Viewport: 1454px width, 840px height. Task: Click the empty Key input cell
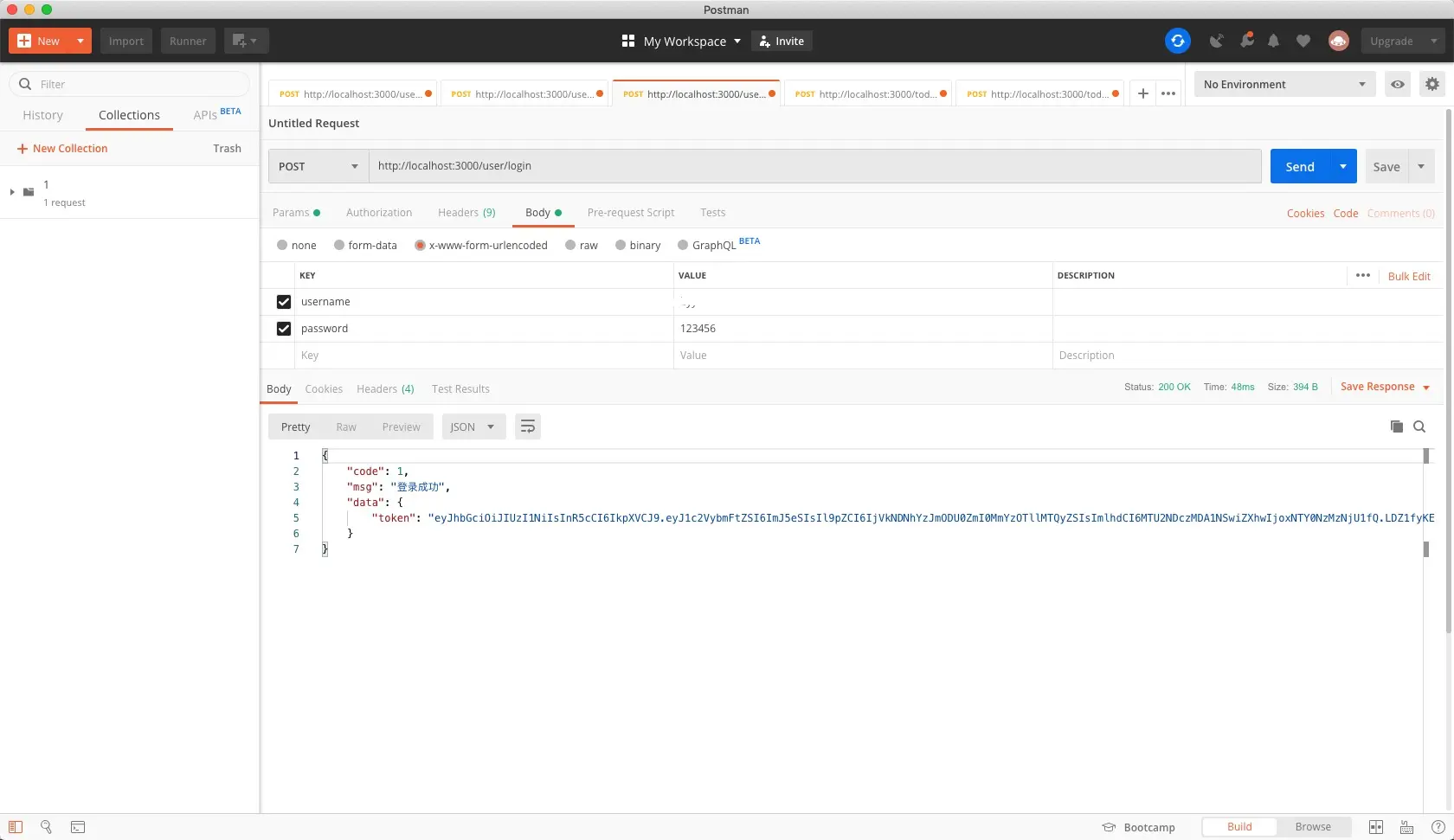point(484,356)
